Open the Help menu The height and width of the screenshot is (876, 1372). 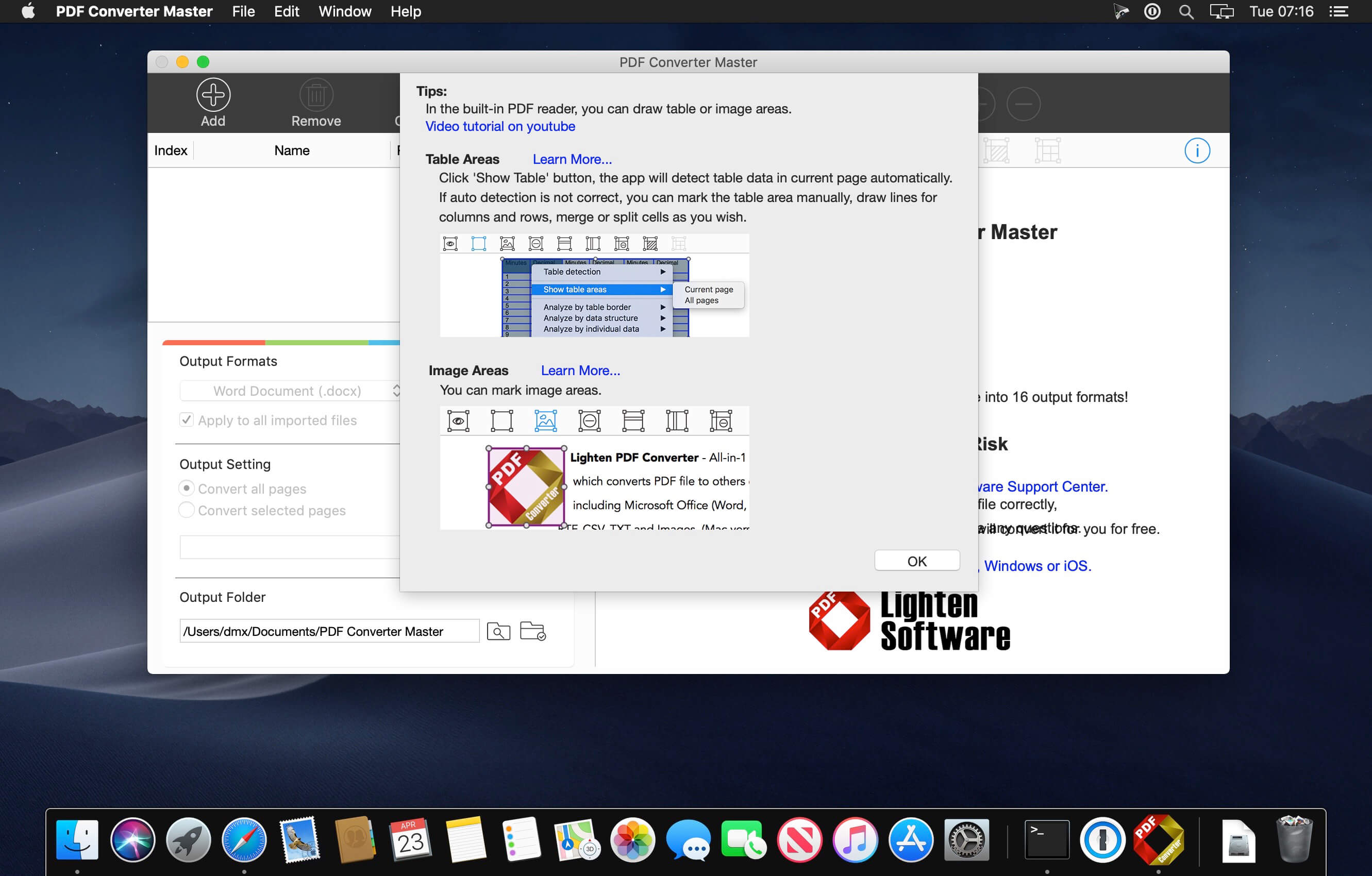click(x=406, y=11)
